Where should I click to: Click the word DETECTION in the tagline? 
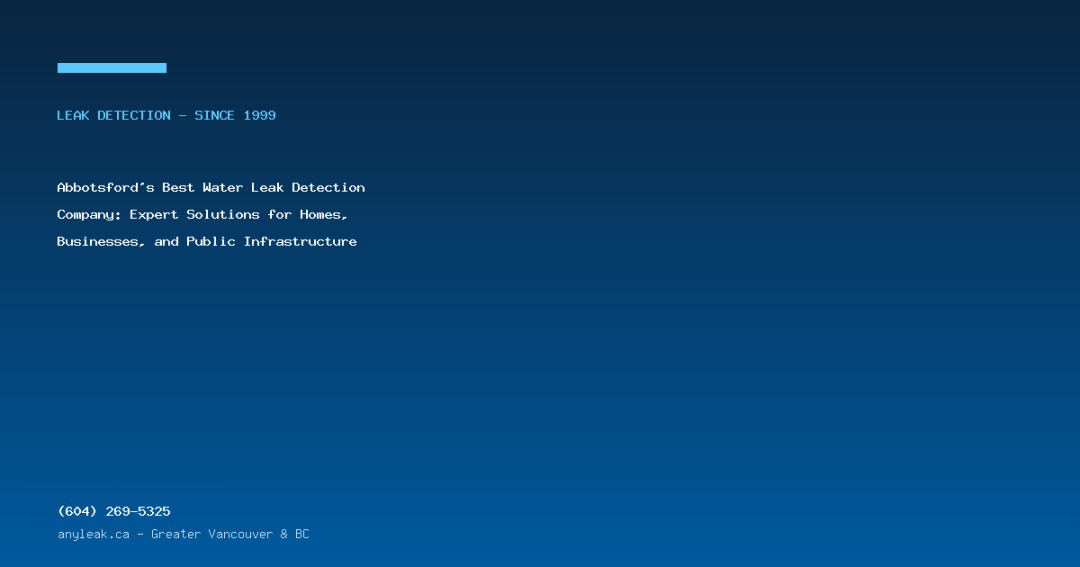pos(134,116)
